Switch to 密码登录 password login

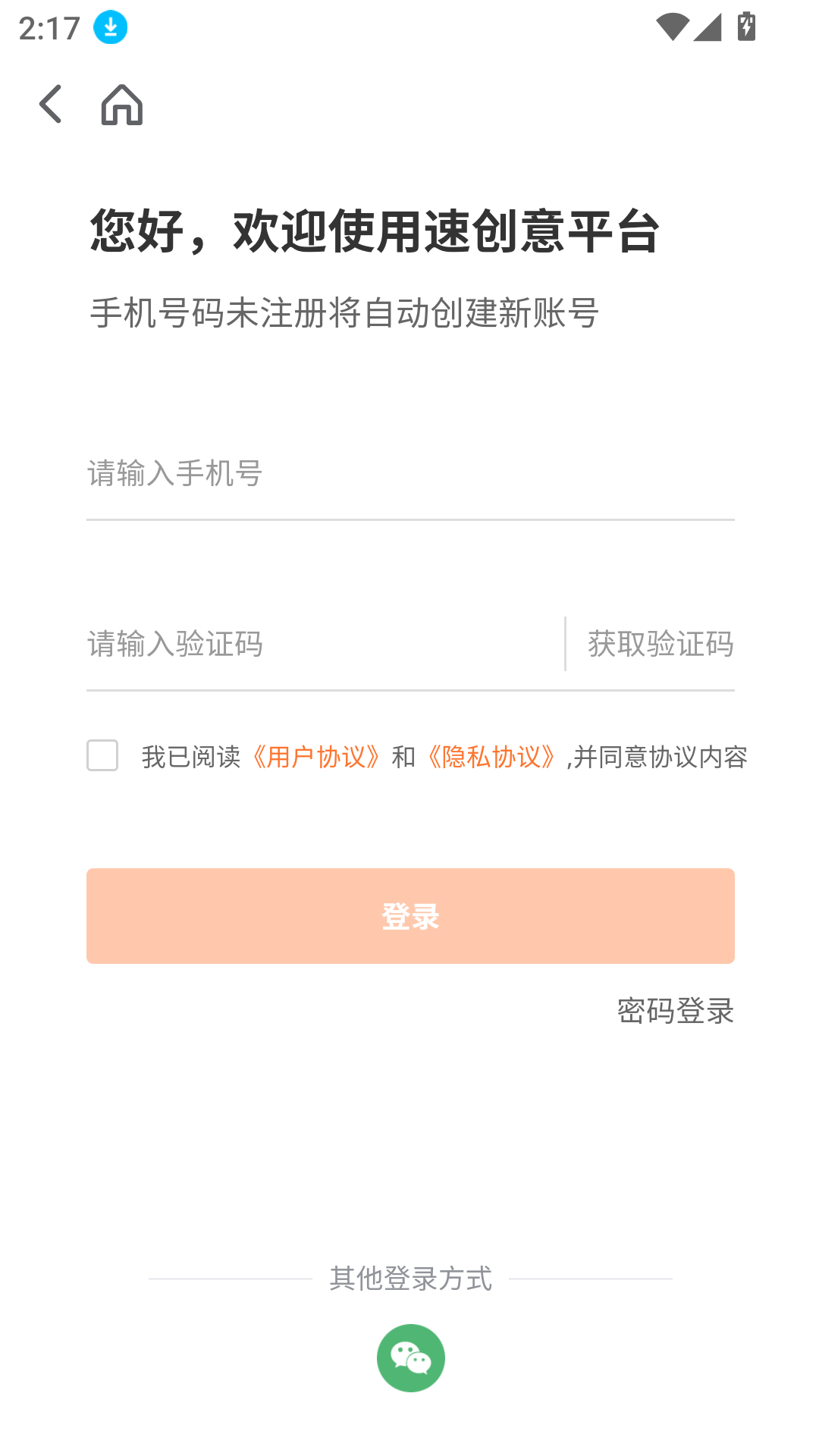675,1011
